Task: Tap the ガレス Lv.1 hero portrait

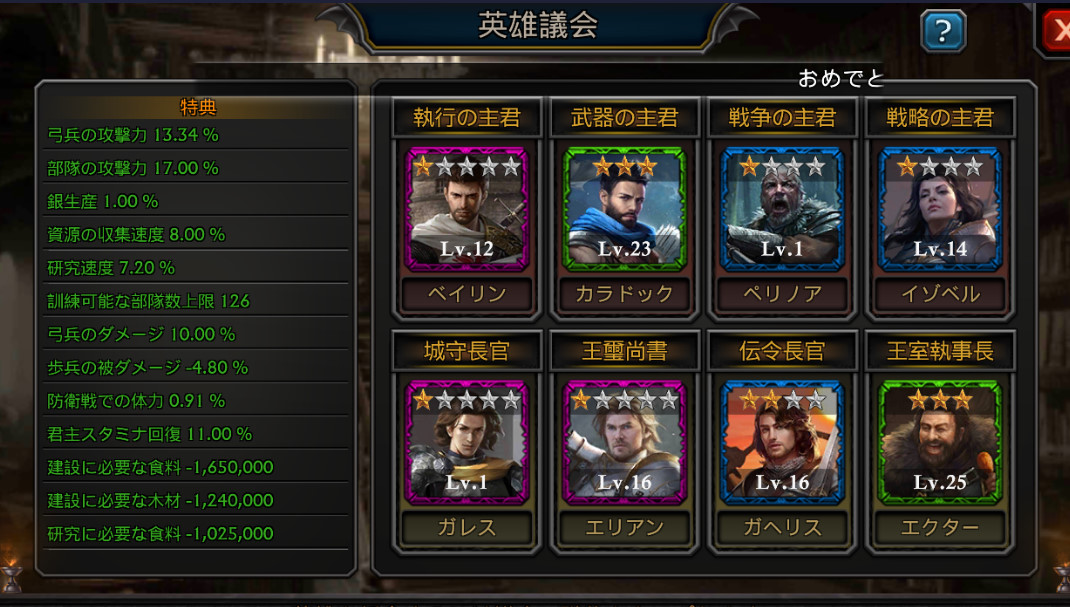Action: pos(467,443)
